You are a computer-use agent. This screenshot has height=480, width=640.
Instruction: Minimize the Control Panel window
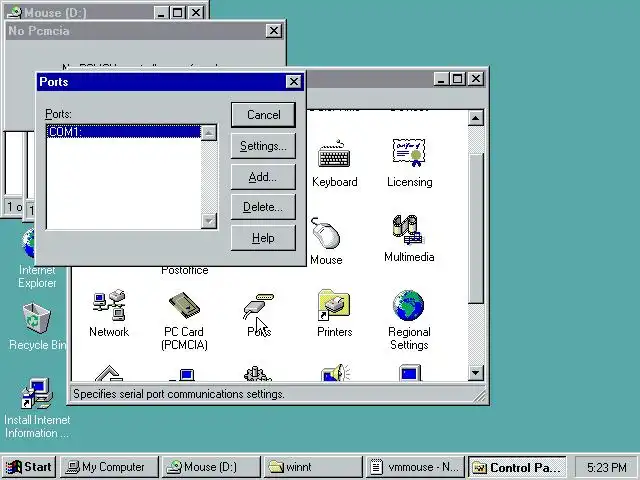point(441,78)
